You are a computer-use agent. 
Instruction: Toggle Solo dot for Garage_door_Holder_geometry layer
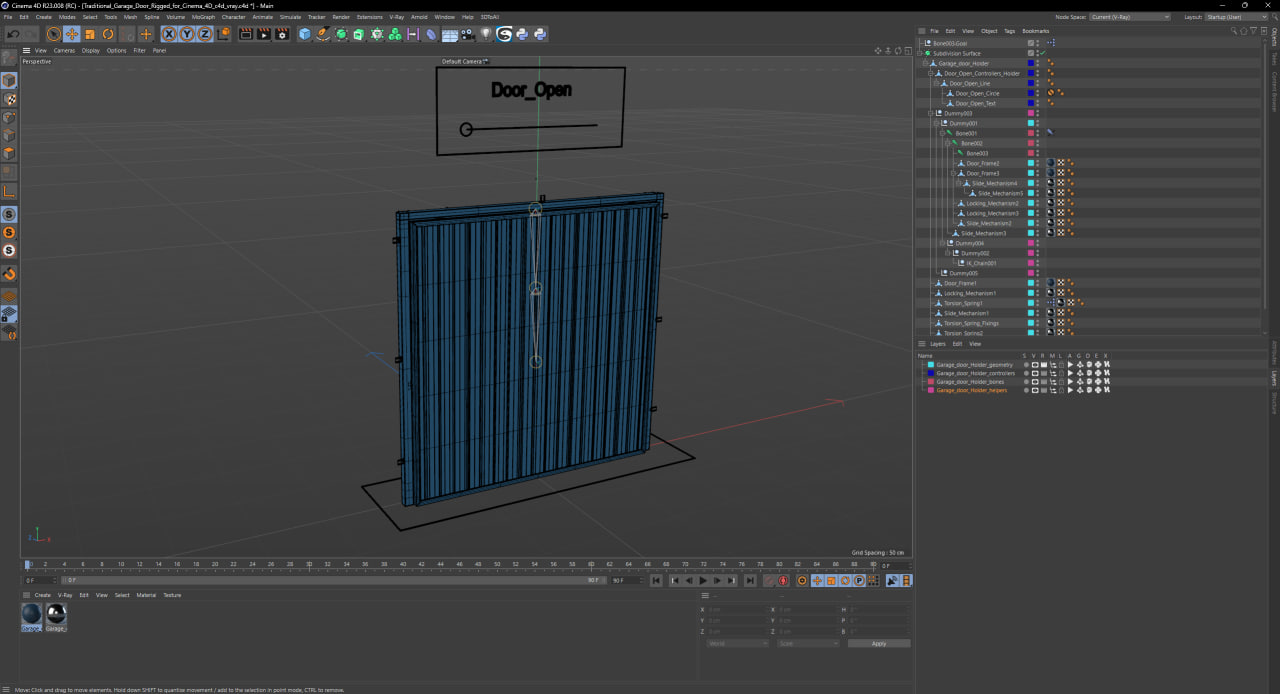(1025, 365)
